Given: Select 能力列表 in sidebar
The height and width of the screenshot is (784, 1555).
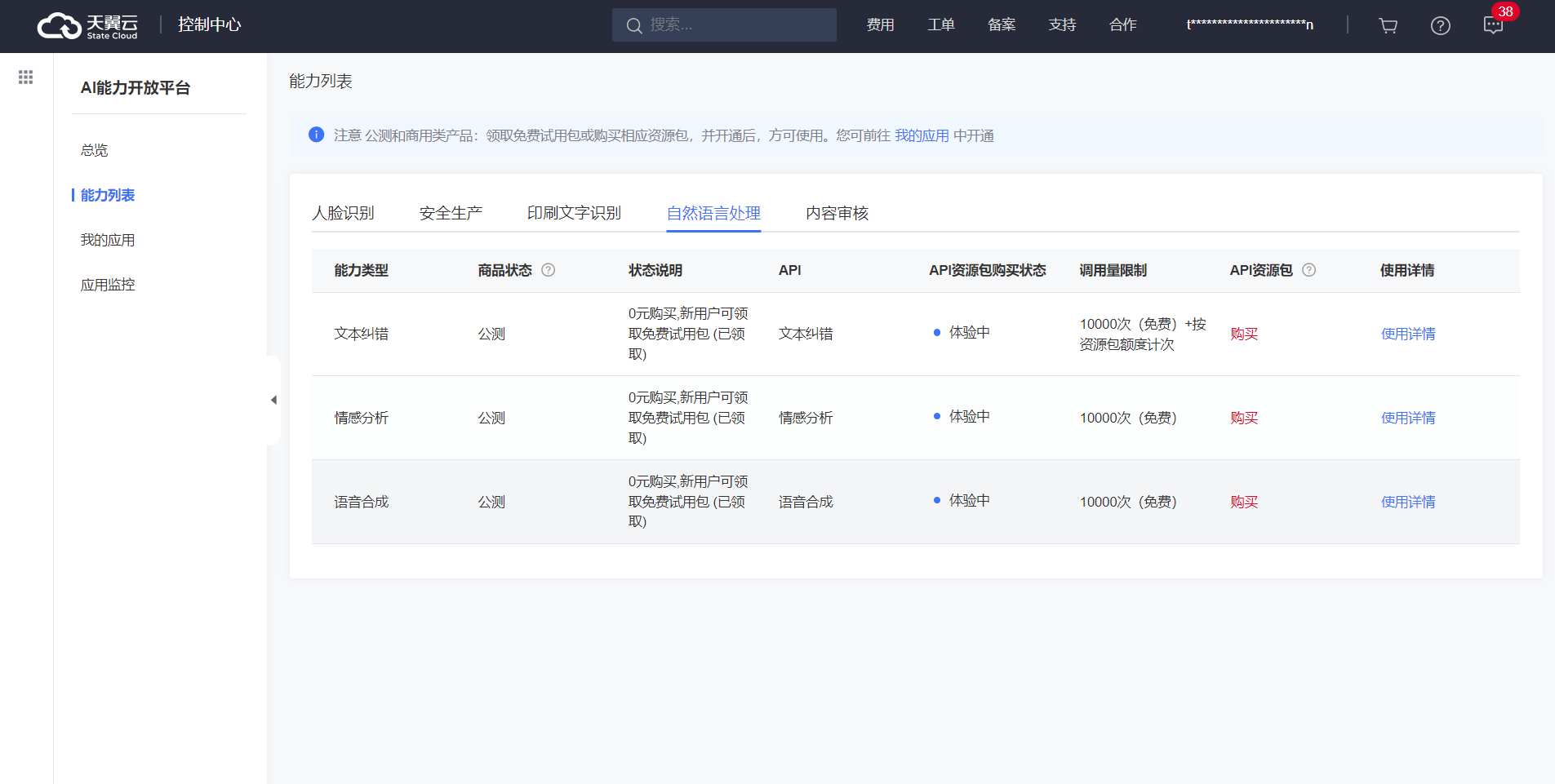Looking at the screenshot, I should pyautogui.click(x=108, y=195).
